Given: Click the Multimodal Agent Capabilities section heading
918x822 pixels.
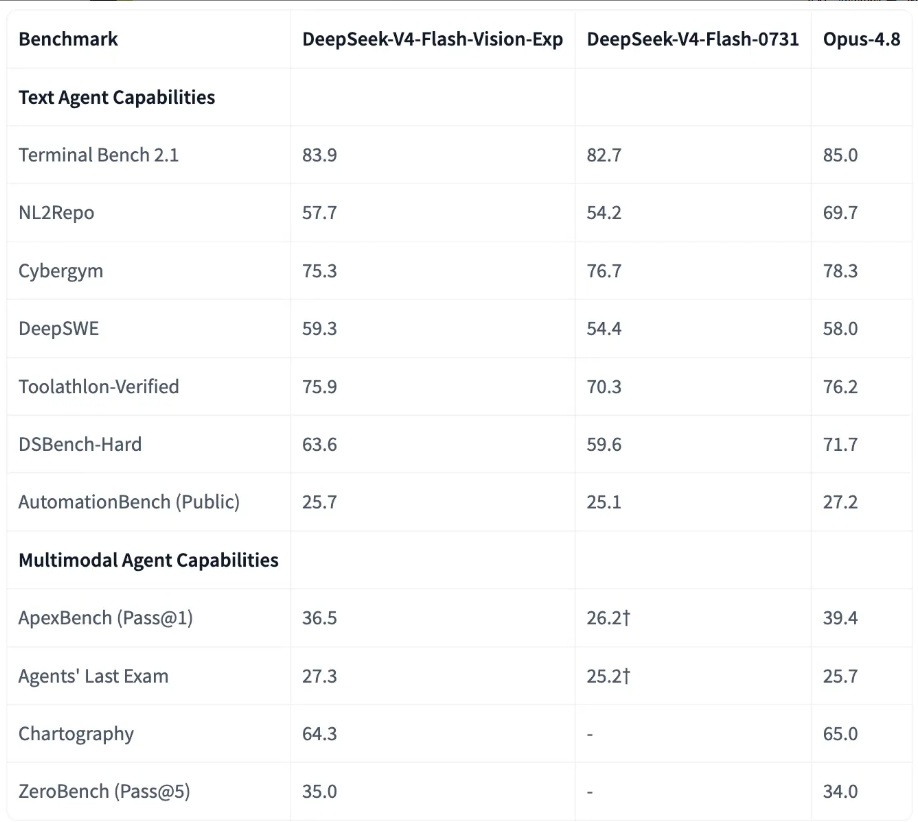Looking at the screenshot, I should point(149,560).
